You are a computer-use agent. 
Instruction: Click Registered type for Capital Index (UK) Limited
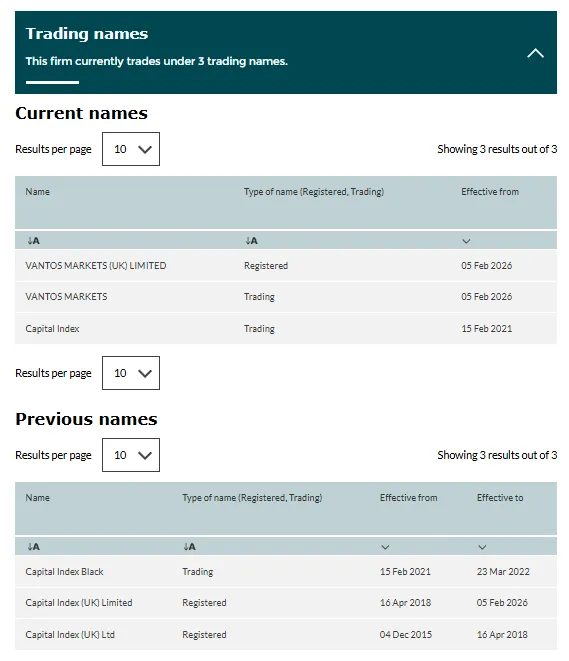[204, 603]
